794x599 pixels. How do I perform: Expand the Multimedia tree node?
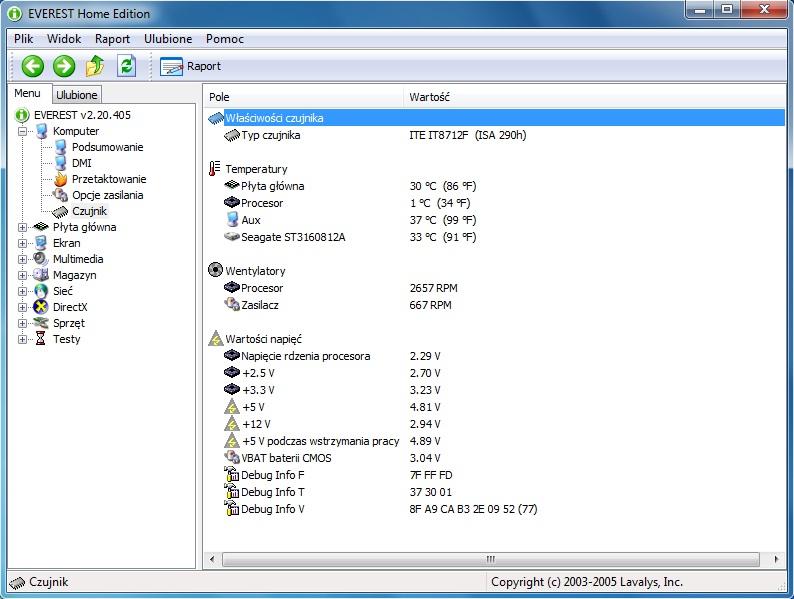[x=22, y=259]
